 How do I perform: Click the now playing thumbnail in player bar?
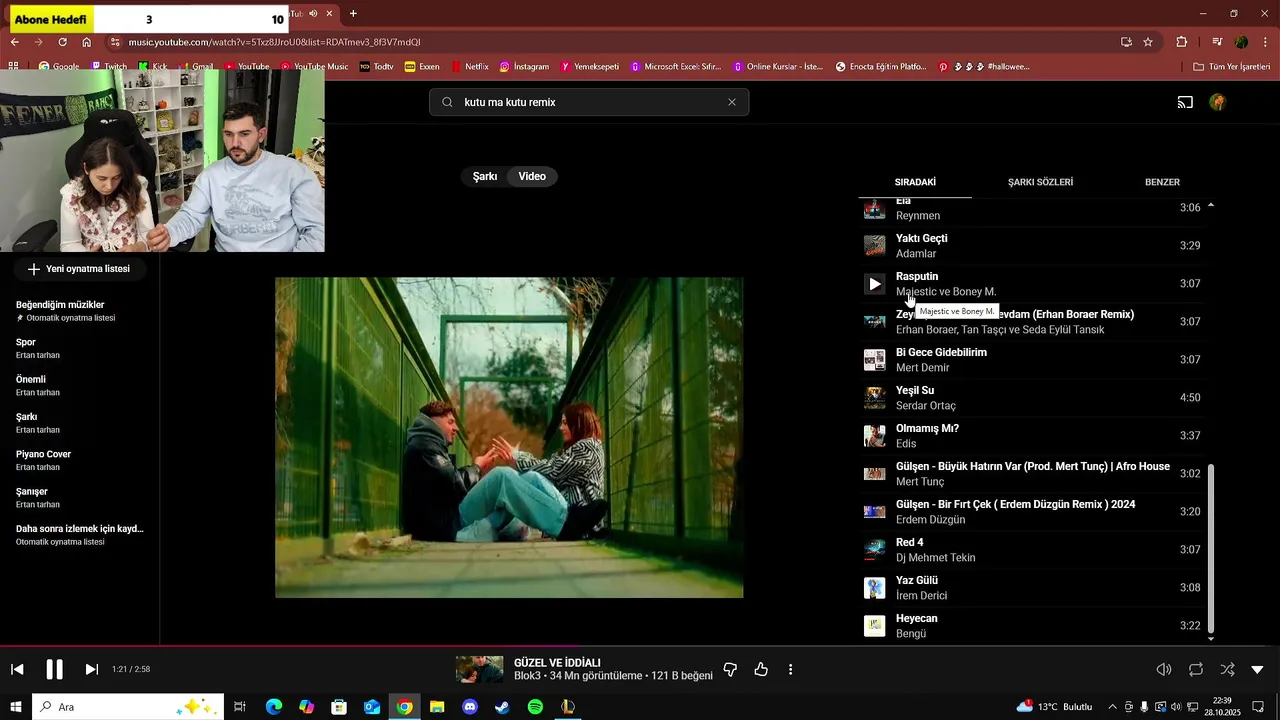[x=480, y=669]
